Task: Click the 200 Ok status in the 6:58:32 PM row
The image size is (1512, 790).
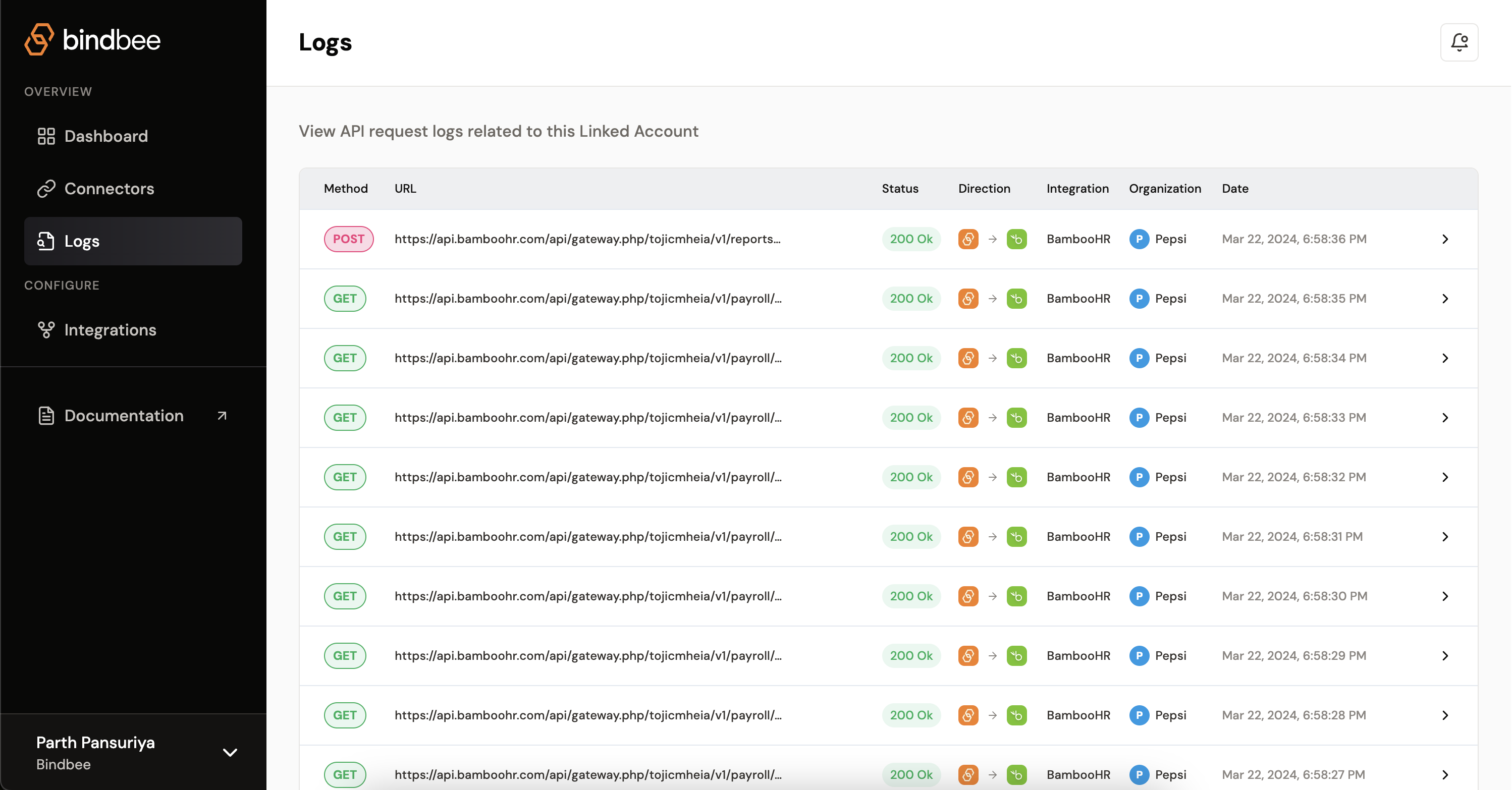Action: click(911, 477)
